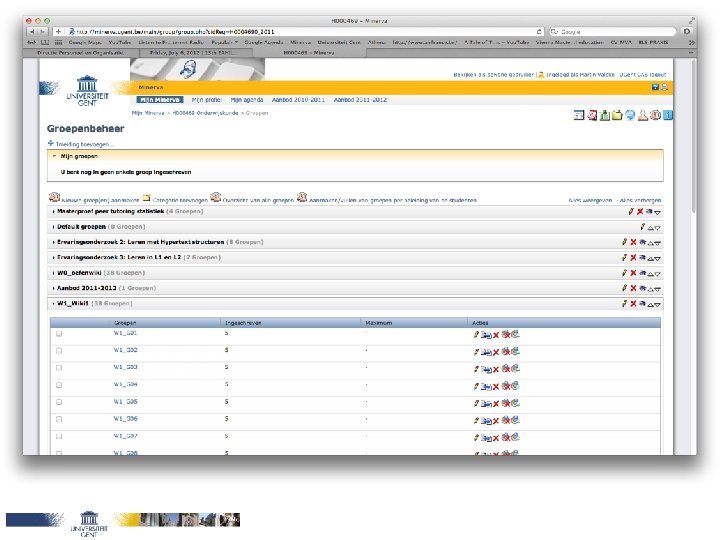Click Nieuwe groep(en) aanmaken icon

[x=54, y=197]
